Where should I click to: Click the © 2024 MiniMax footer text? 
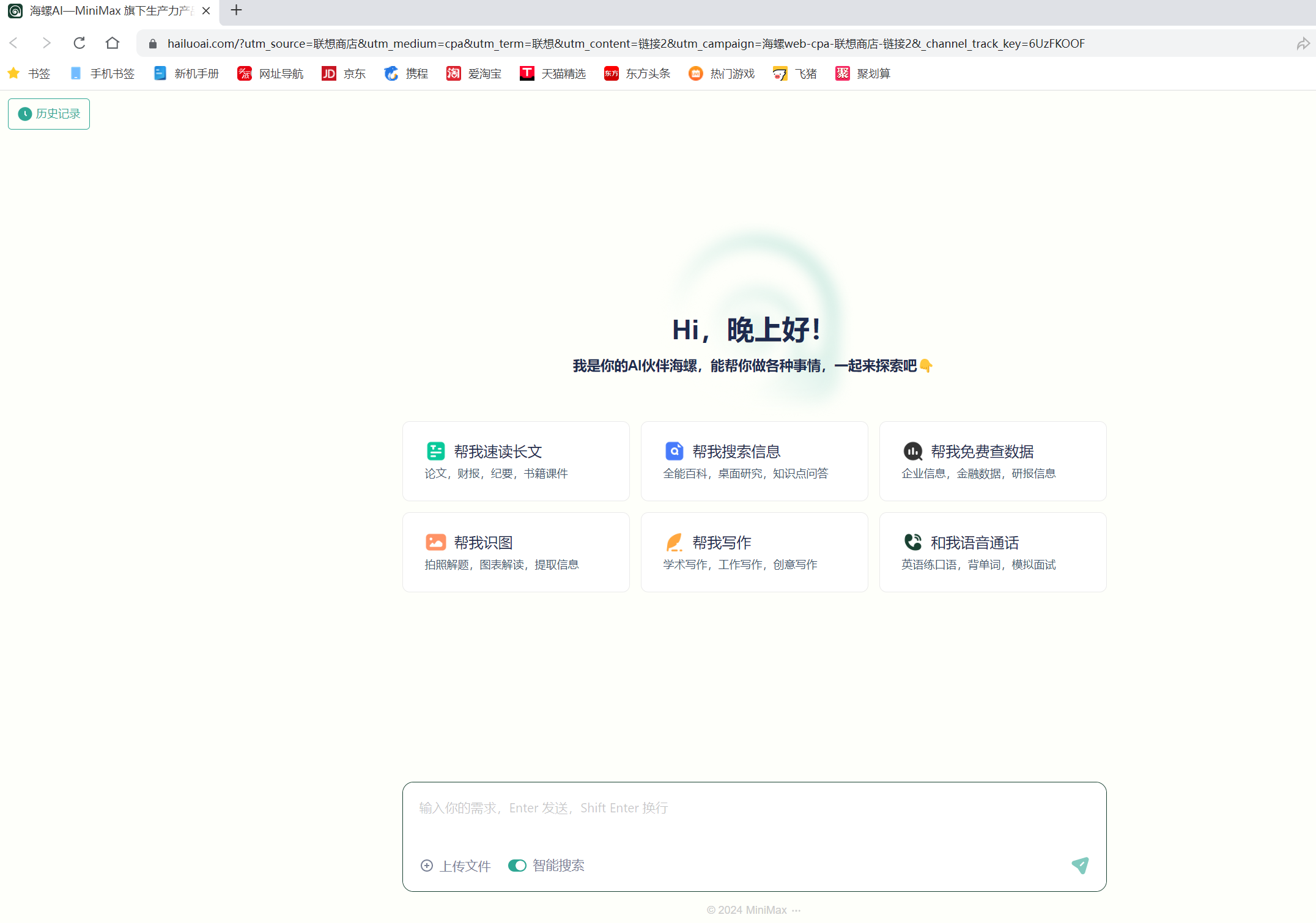[747, 910]
